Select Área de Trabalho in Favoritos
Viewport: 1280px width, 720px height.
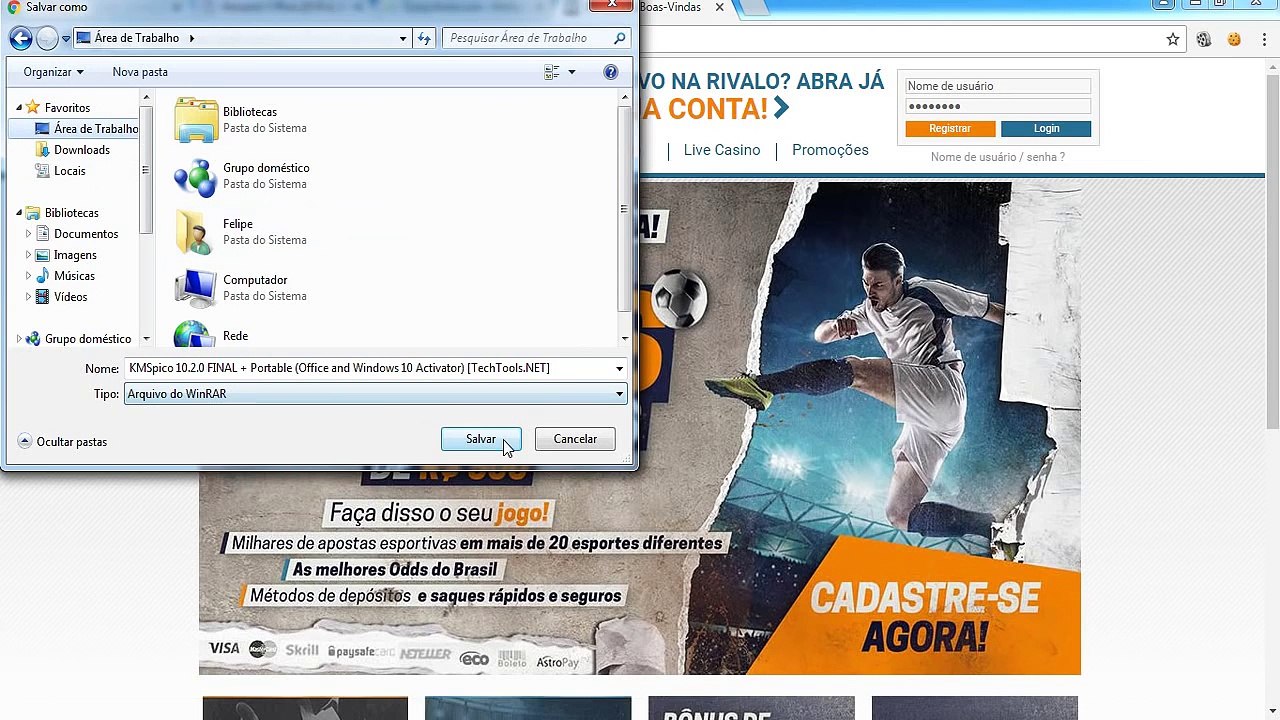pos(87,129)
